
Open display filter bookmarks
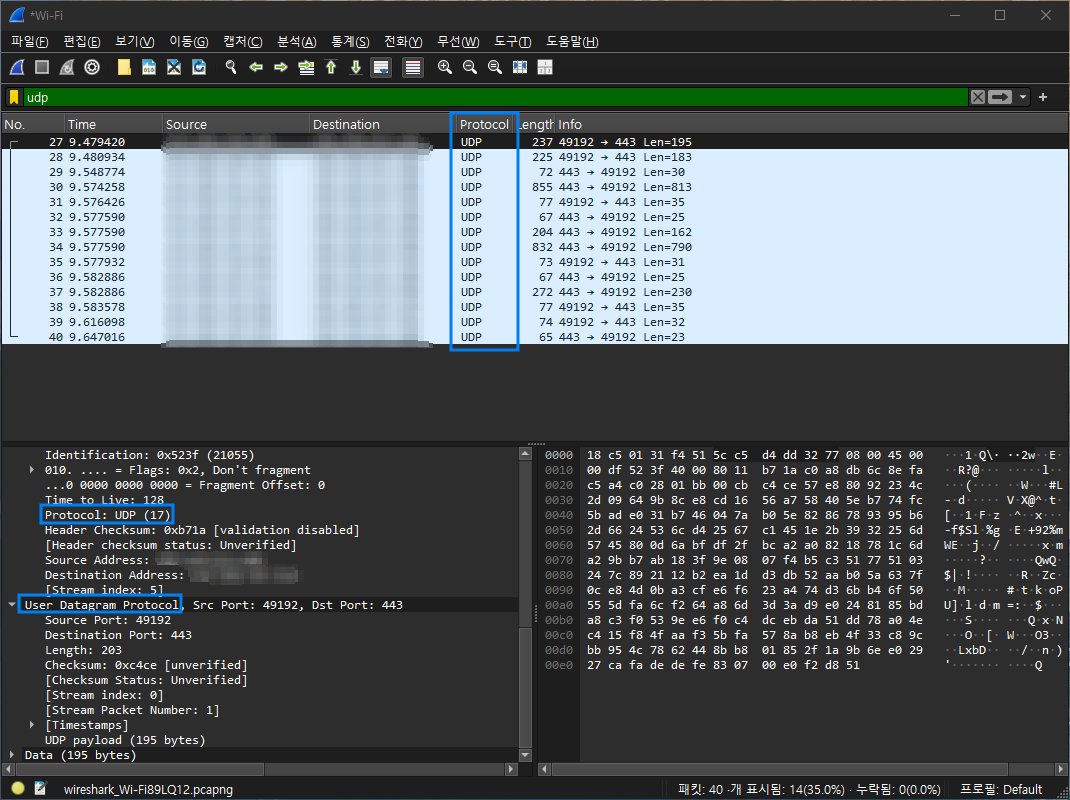click(14, 97)
